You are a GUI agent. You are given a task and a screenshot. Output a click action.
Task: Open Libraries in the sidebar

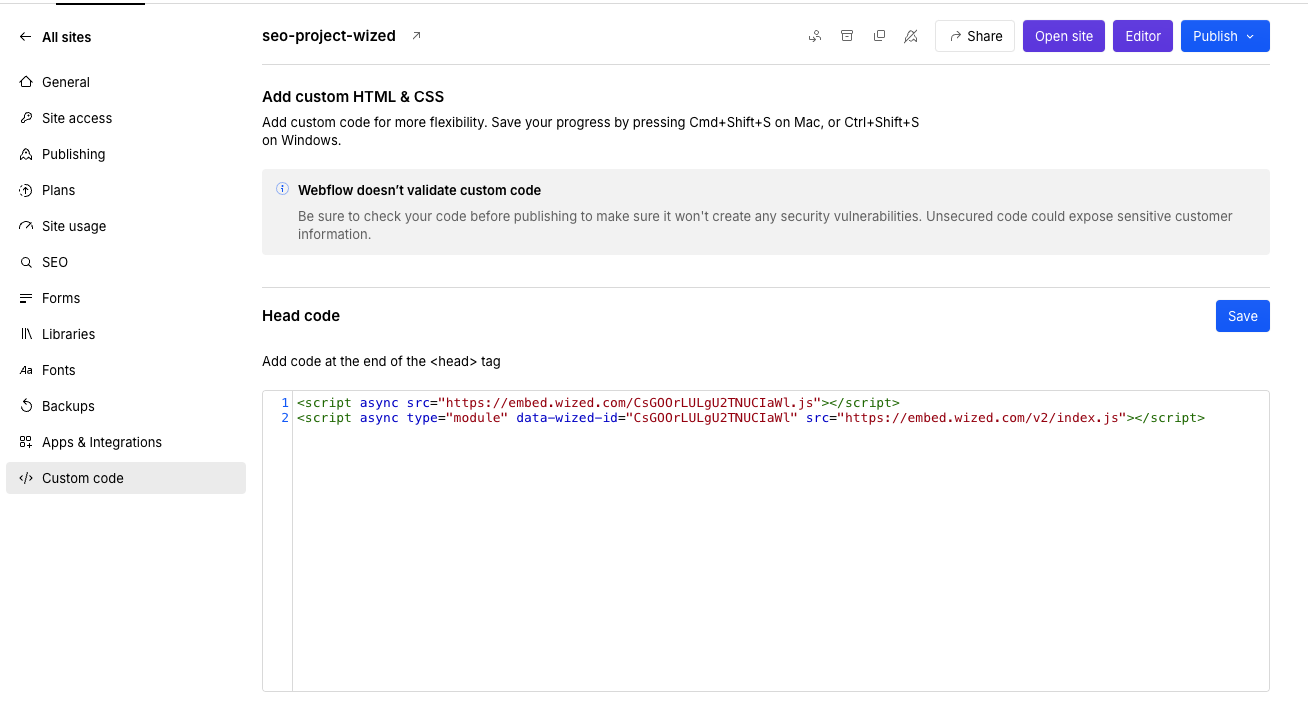tap(126, 334)
